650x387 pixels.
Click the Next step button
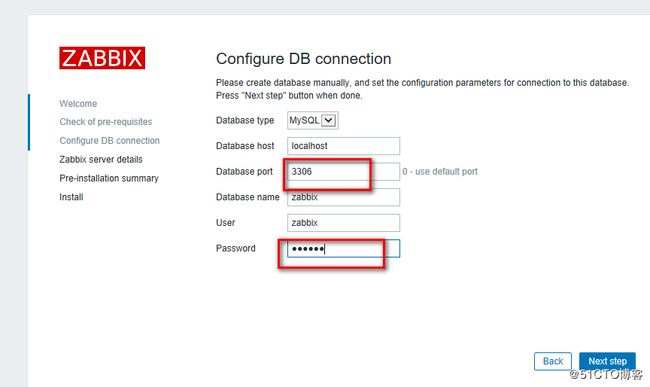coord(607,361)
